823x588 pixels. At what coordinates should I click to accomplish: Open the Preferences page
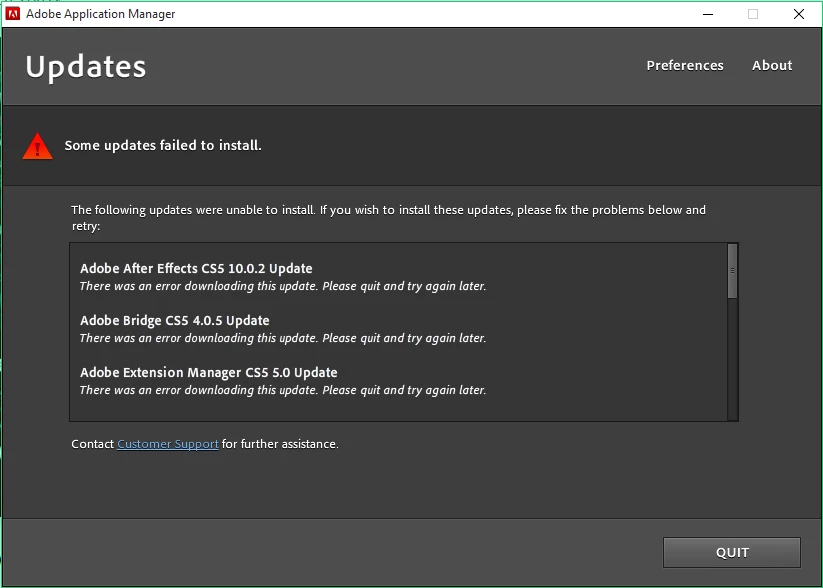pos(685,65)
